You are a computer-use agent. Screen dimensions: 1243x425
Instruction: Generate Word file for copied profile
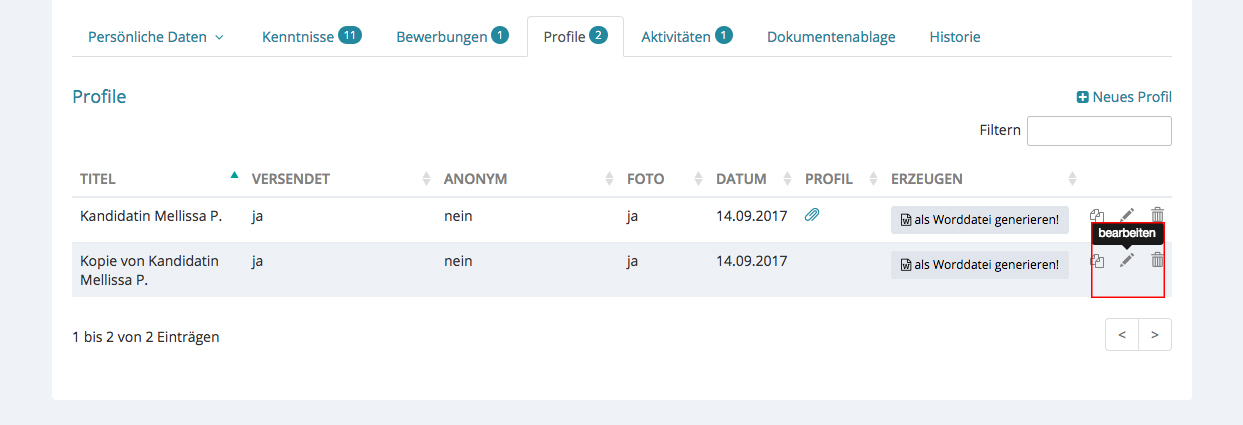point(979,265)
